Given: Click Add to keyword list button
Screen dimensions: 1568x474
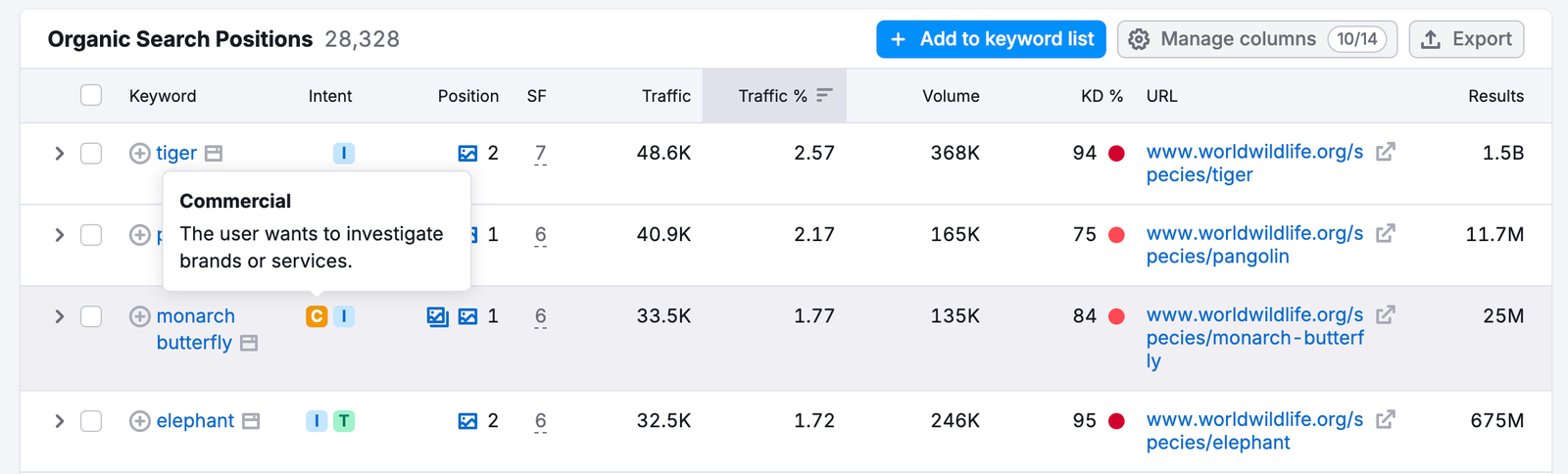Looking at the screenshot, I should click(x=991, y=39).
